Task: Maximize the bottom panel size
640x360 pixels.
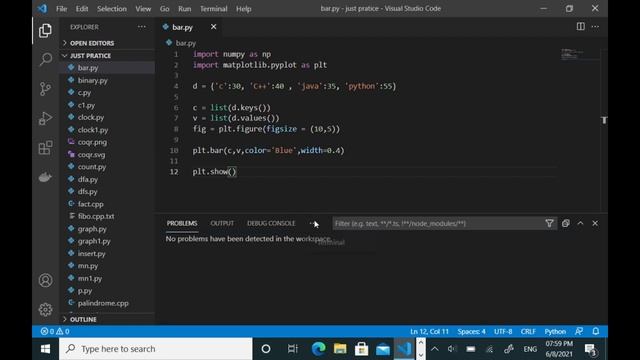Action: [x=580, y=223]
